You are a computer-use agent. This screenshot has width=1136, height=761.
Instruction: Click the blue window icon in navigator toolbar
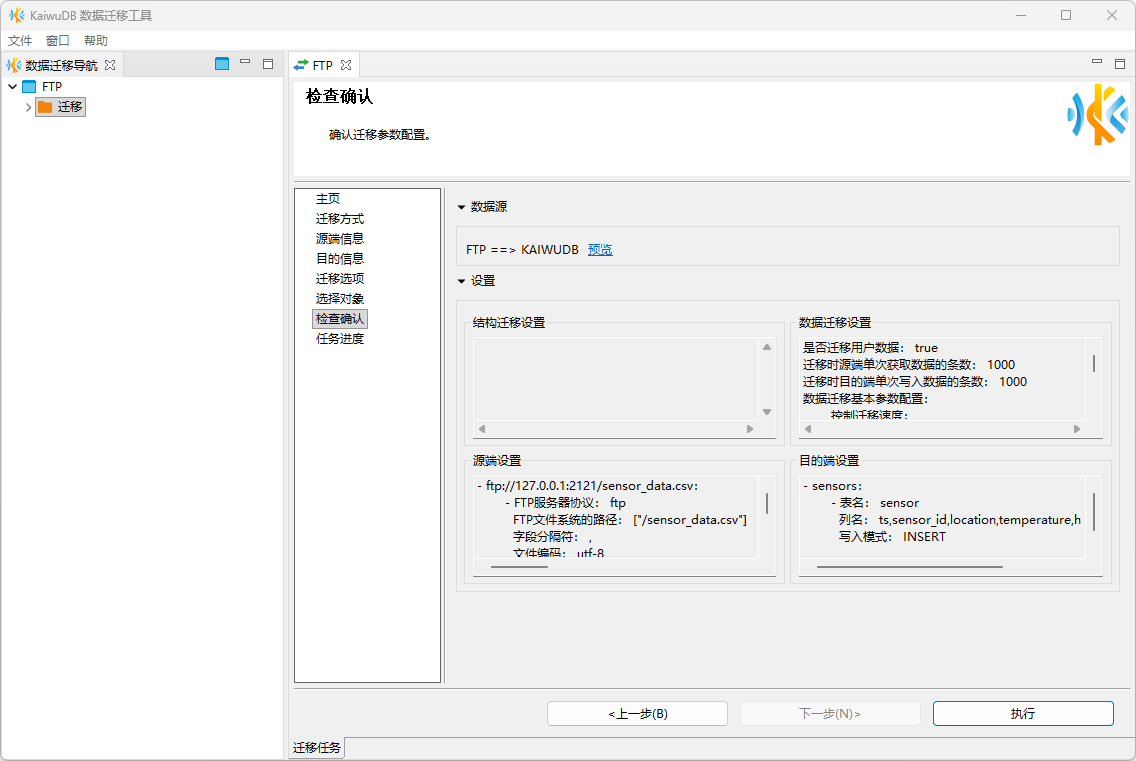[222, 64]
